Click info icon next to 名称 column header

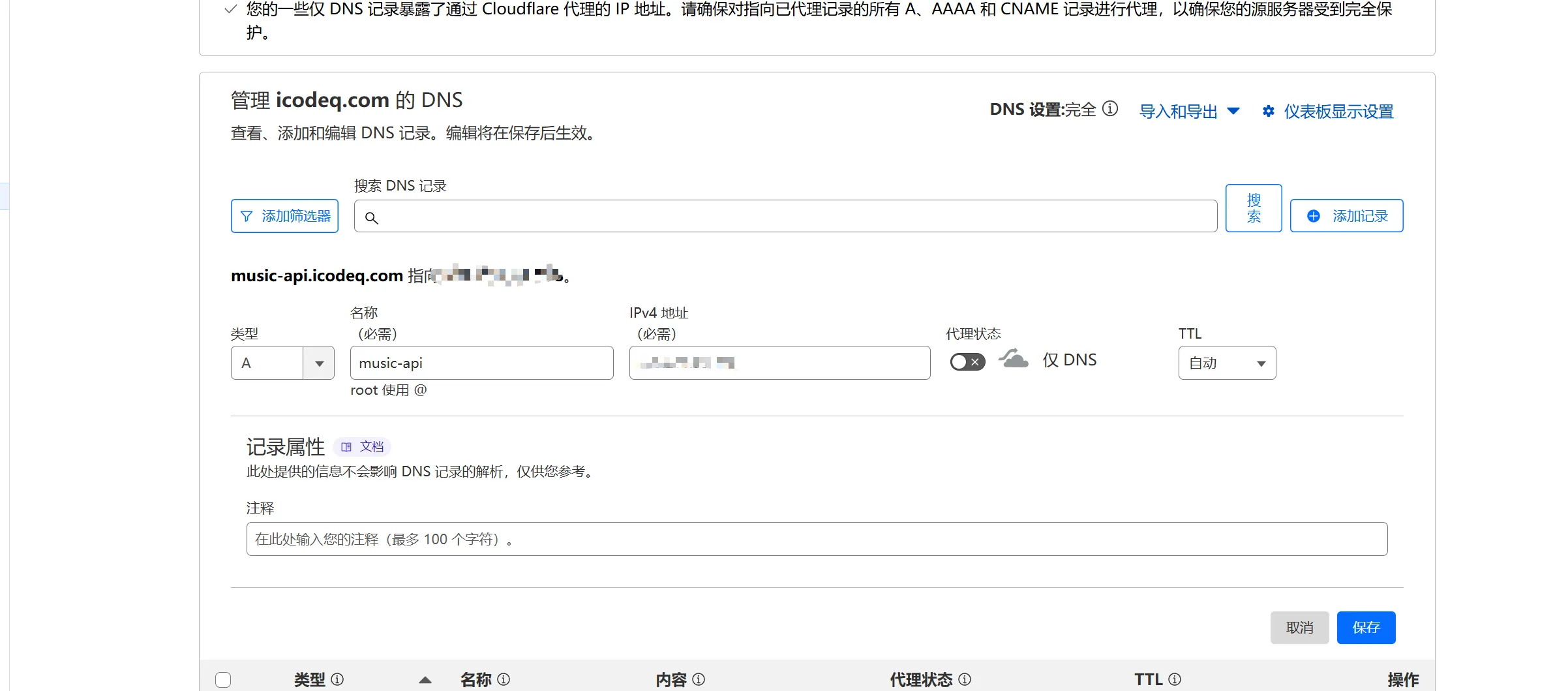pyautogui.click(x=504, y=679)
